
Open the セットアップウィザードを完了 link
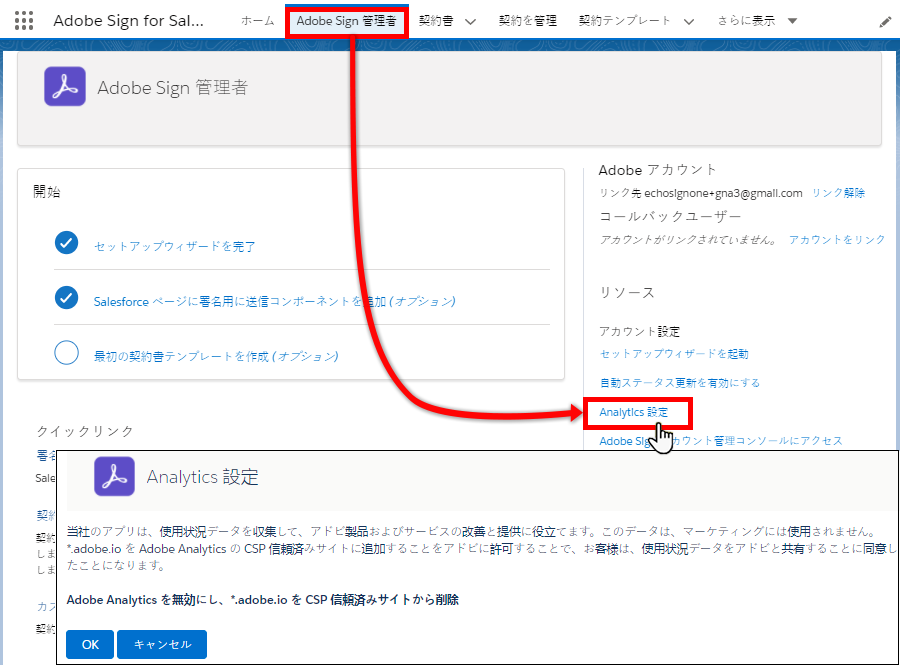[x=174, y=247]
